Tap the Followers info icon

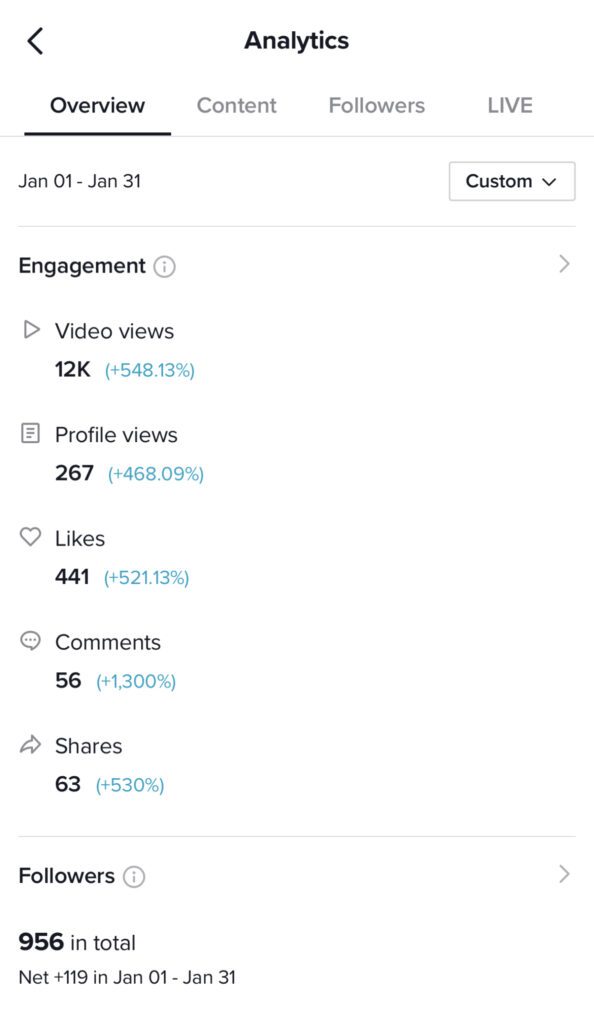click(134, 876)
